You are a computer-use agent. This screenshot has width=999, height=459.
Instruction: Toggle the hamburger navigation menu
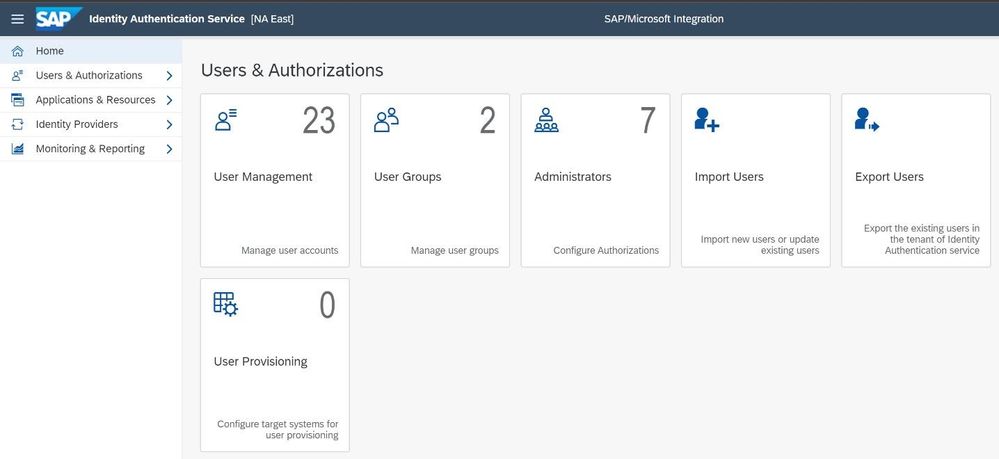(17, 19)
